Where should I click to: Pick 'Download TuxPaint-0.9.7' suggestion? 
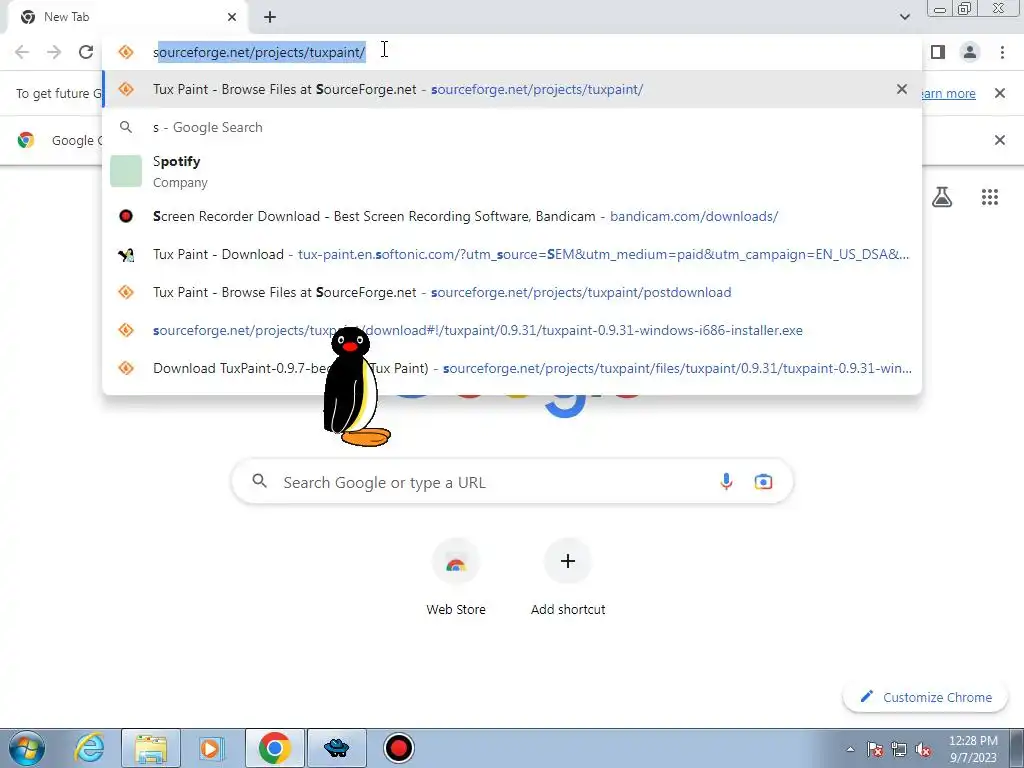point(512,368)
